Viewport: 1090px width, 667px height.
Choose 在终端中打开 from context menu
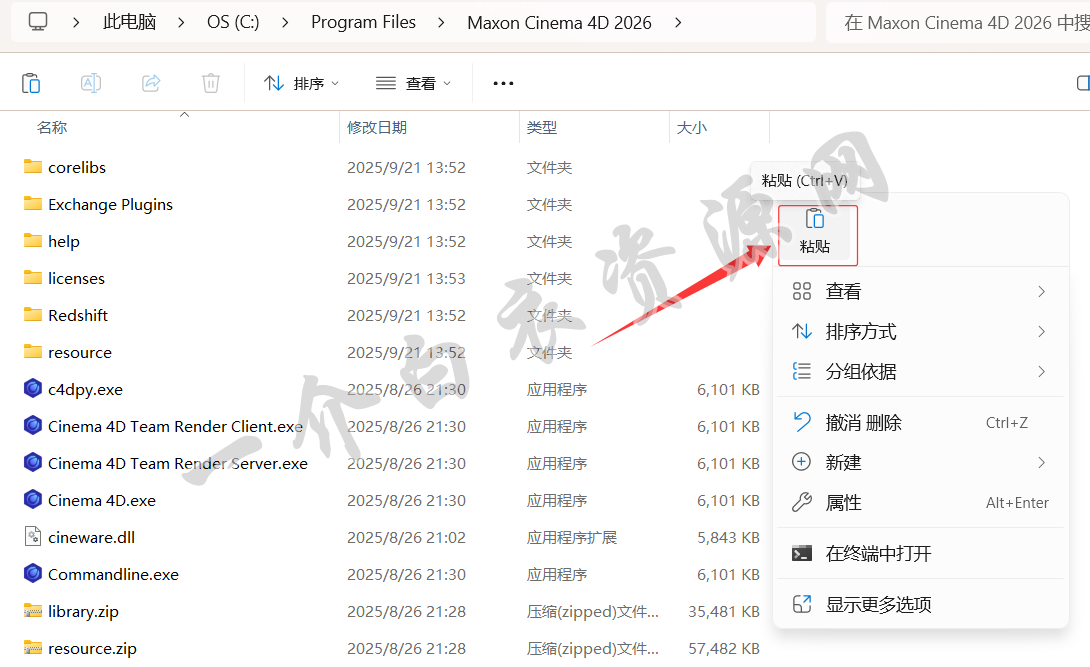(878, 553)
